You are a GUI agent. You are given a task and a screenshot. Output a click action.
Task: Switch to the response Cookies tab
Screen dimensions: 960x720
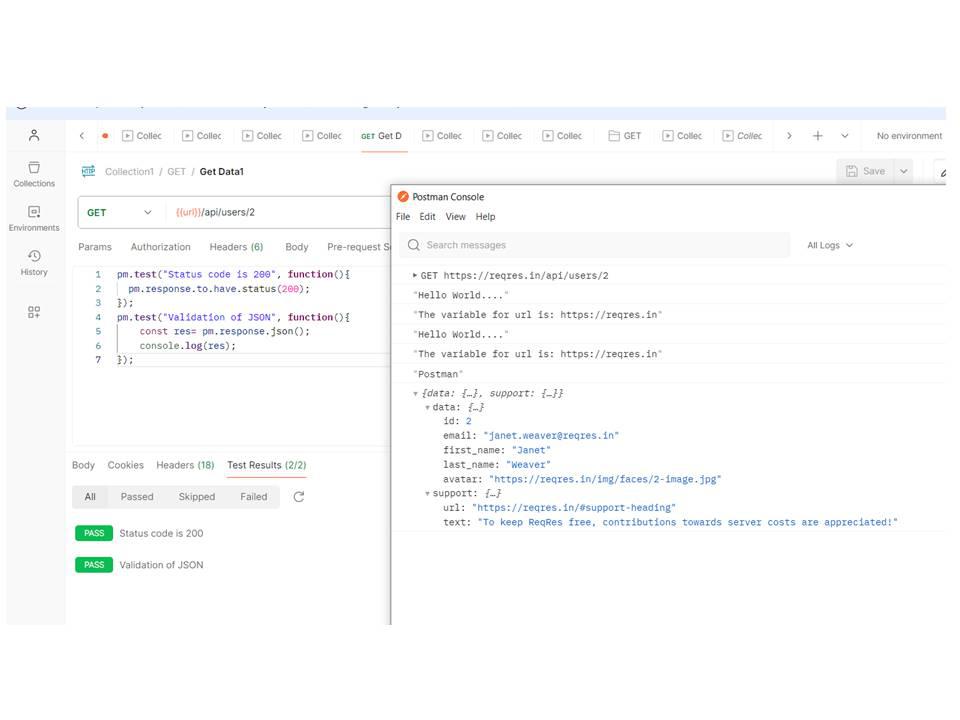coord(126,465)
